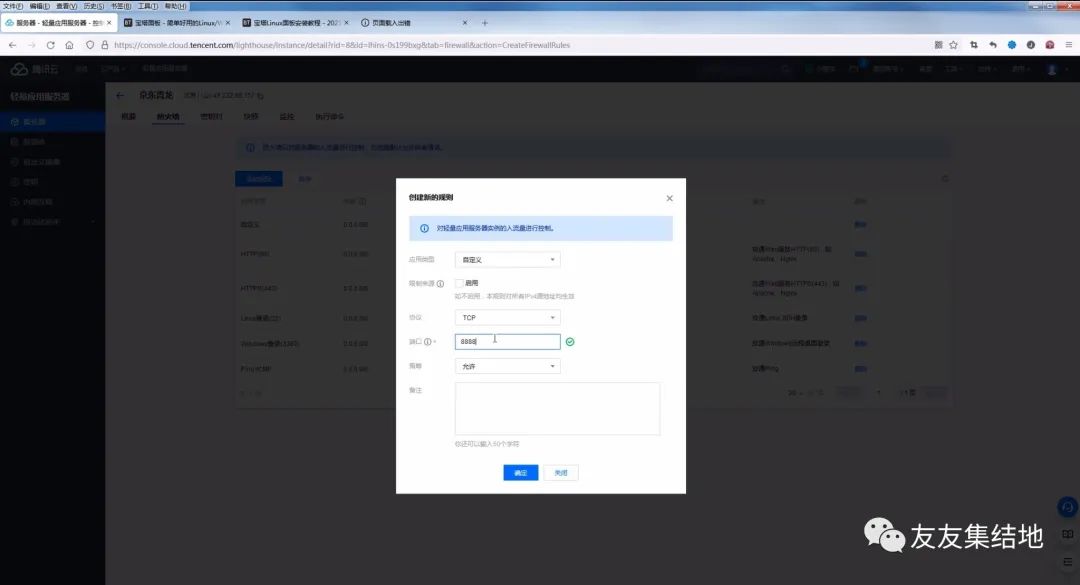This screenshot has height=585, width=1080.
Task: Close the 宝塔Linux面板安装教程 tab
Action: pos(346,23)
